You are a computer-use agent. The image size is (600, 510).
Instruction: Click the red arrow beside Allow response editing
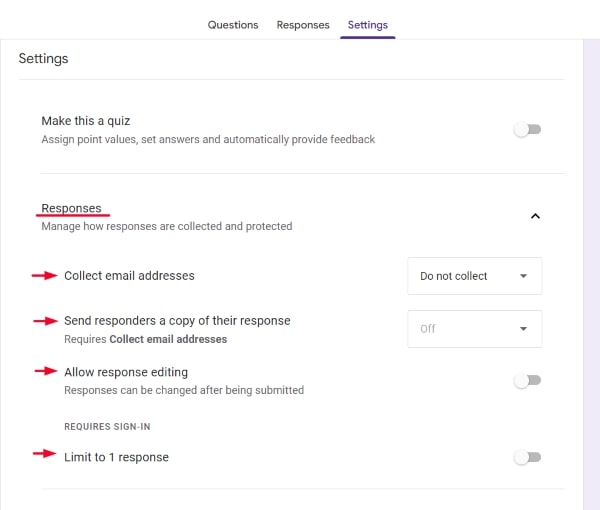click(x=45, y=372)
